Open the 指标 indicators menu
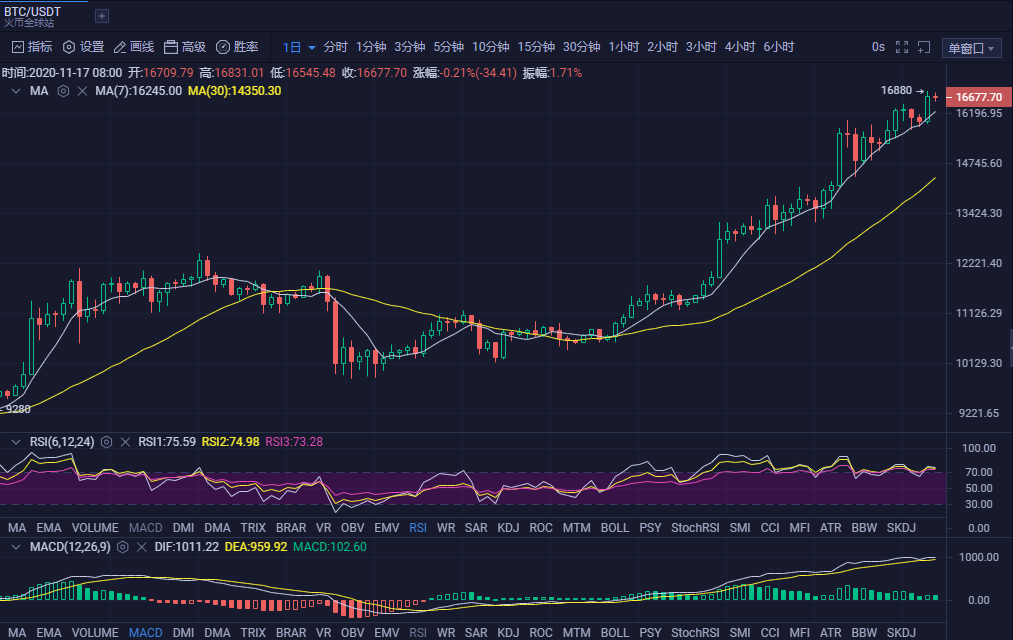Image resolution: width=1013 pixels, height=640 pixels. [32, 46]
